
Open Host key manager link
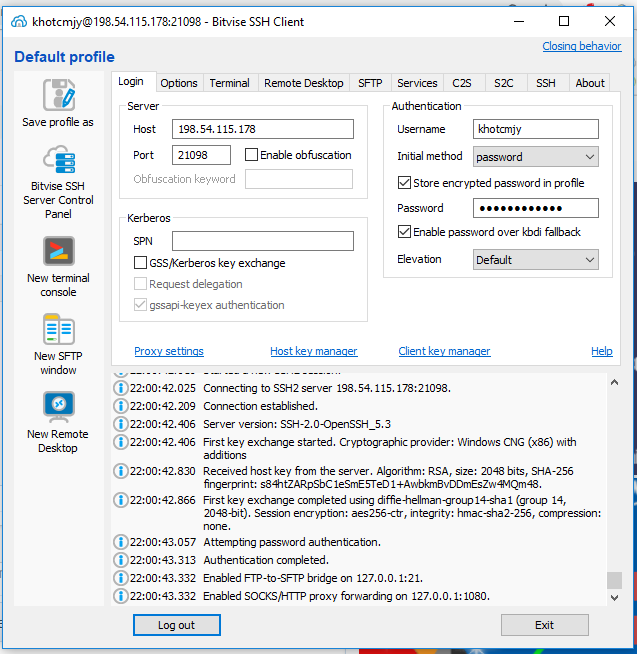[314, 351]
